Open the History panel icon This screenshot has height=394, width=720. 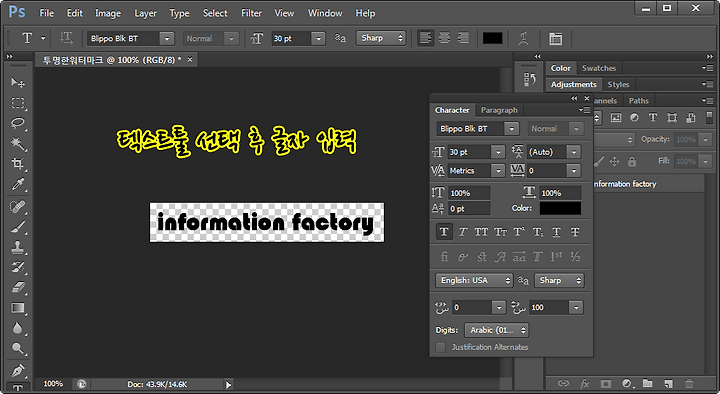coord(529,80)
